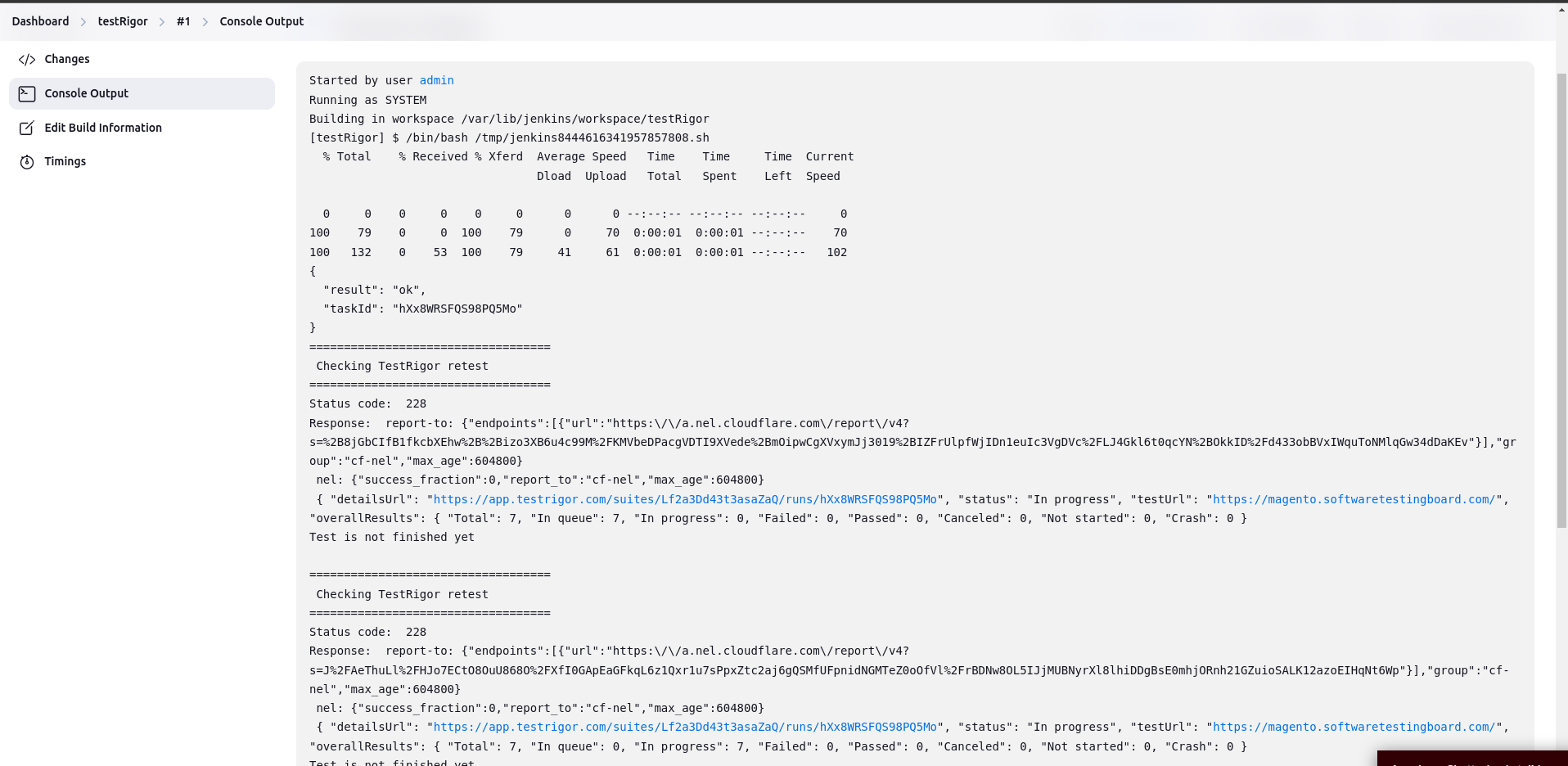The width and height of the screenshot is (1568, 766).
Task: Click the overallResults line with "In progress": 7
Action: pos(777,746)
